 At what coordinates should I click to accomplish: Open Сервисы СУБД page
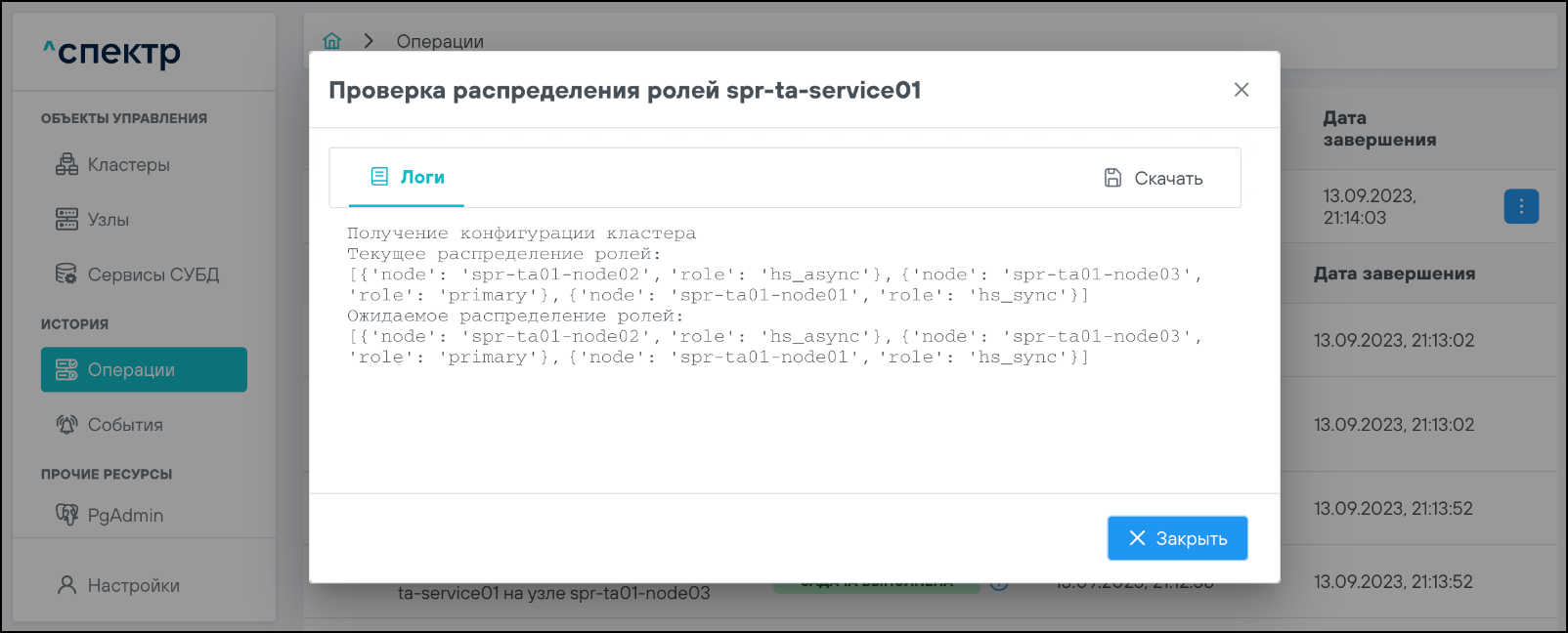click(152, 274)
